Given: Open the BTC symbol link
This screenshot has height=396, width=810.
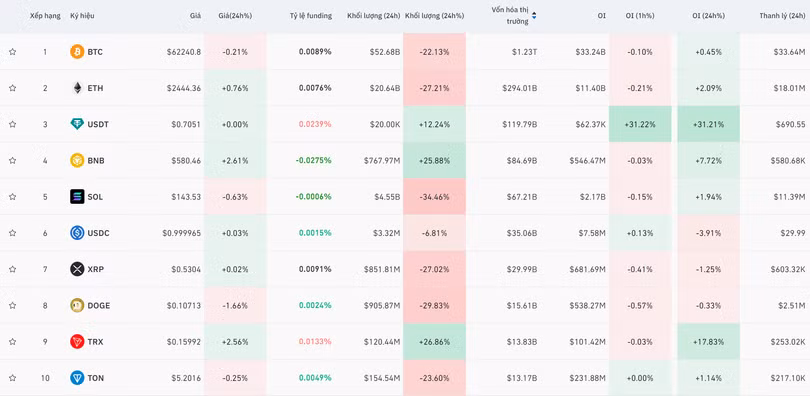Looking at the screenshot, I should [95, 52].
